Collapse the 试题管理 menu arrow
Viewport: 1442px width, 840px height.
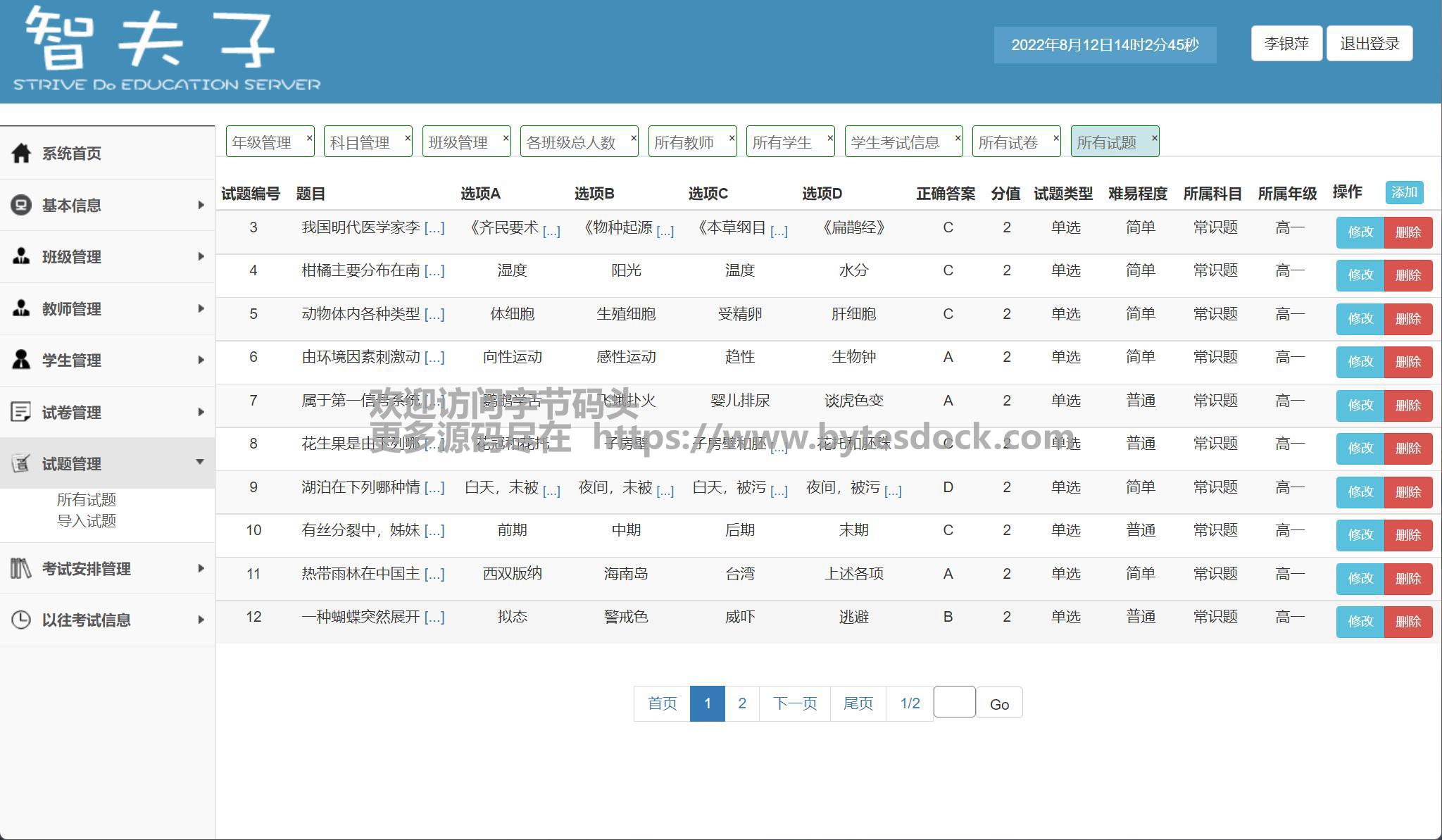[x=200, y=462]
